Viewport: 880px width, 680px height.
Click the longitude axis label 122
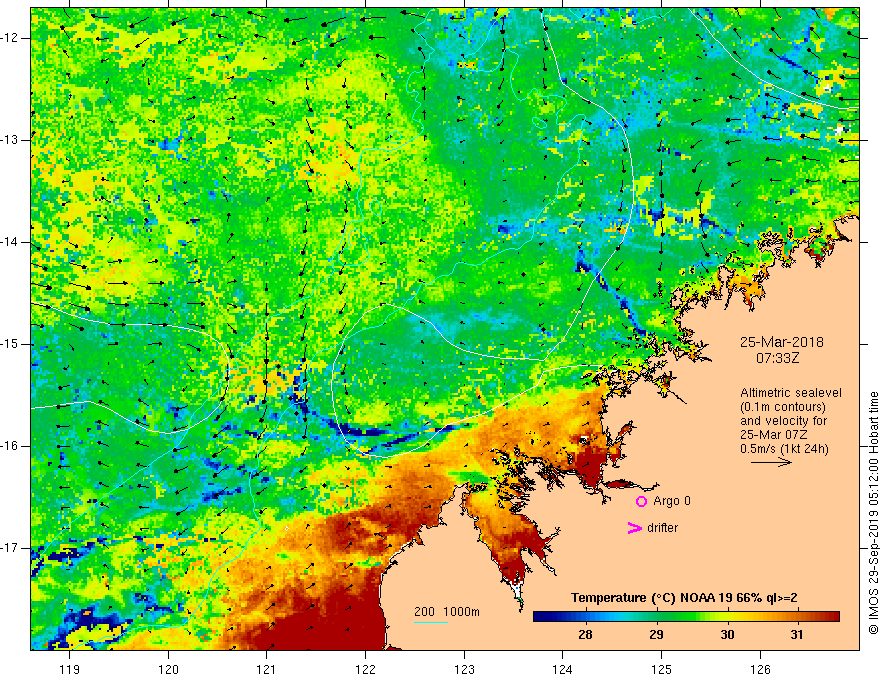[365, 669]
